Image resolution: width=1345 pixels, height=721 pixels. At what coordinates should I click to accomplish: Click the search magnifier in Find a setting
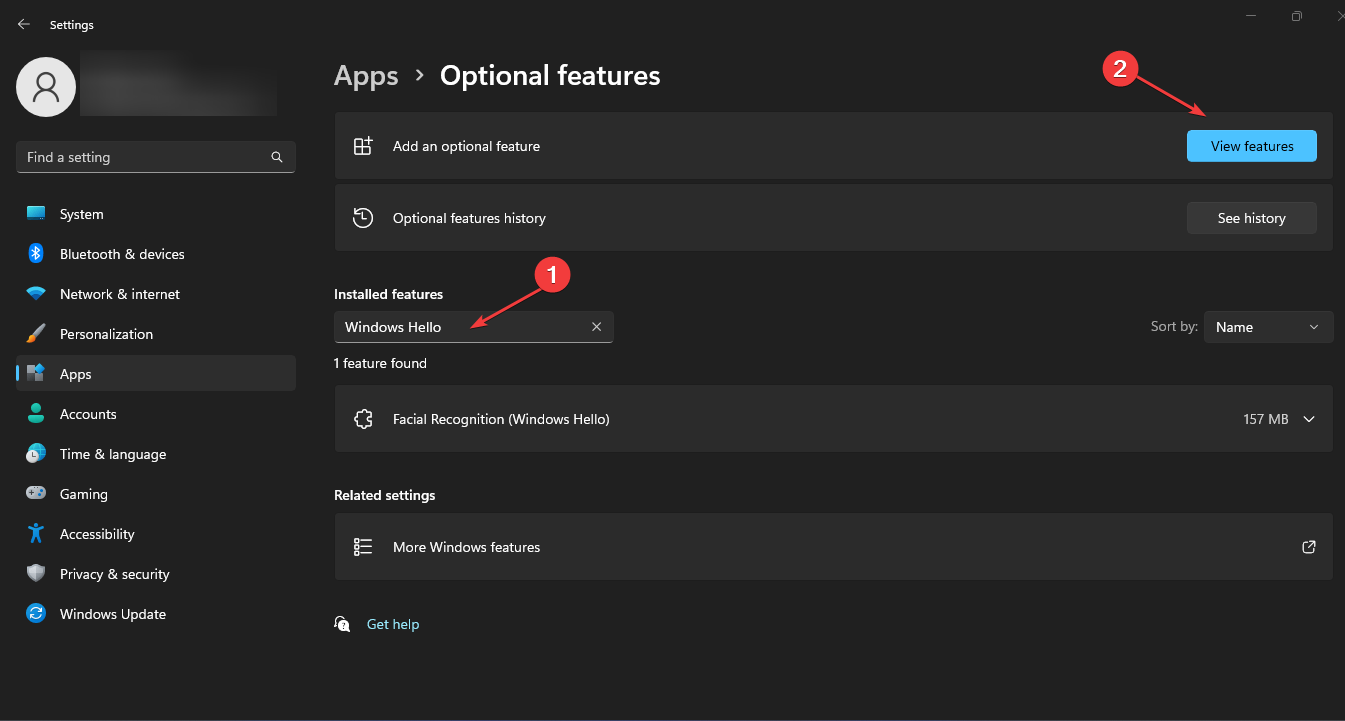[x=277, y=157]
